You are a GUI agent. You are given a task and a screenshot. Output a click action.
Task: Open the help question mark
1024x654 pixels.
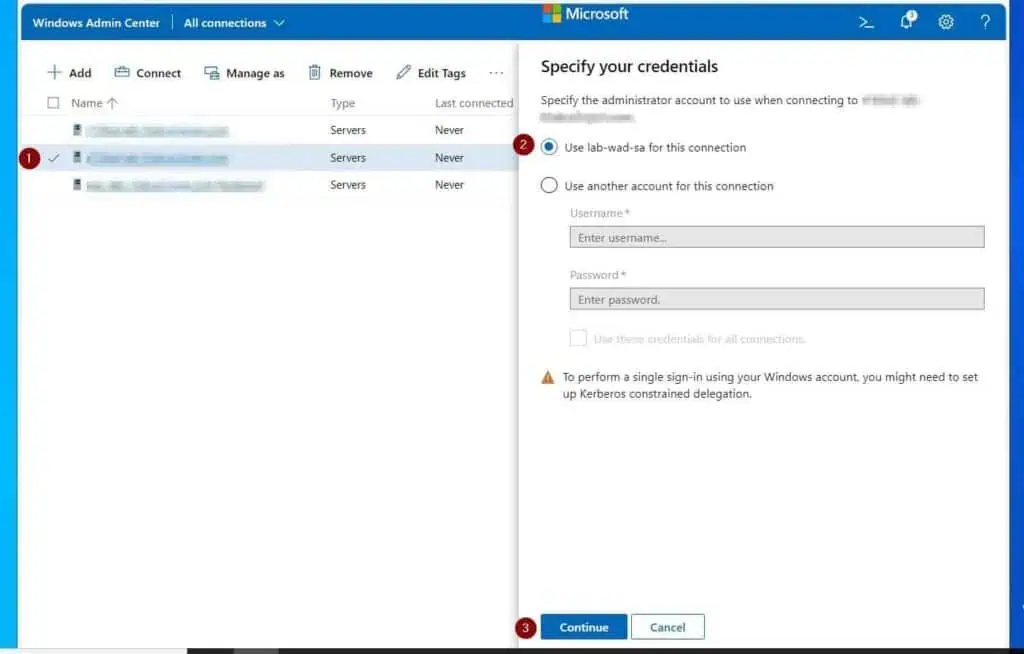985,22
